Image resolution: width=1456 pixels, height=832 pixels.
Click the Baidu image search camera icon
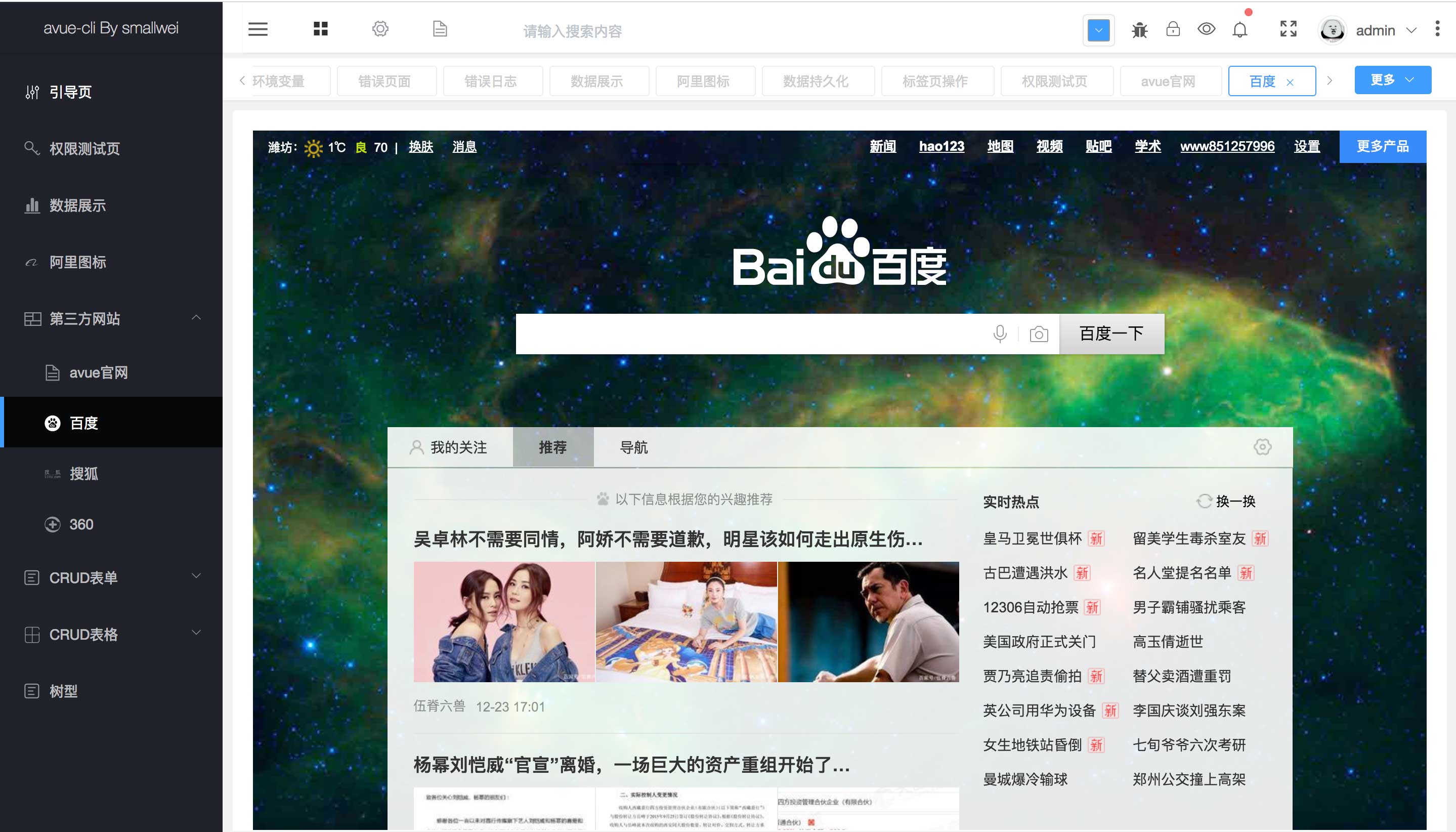coord(1039,334)
